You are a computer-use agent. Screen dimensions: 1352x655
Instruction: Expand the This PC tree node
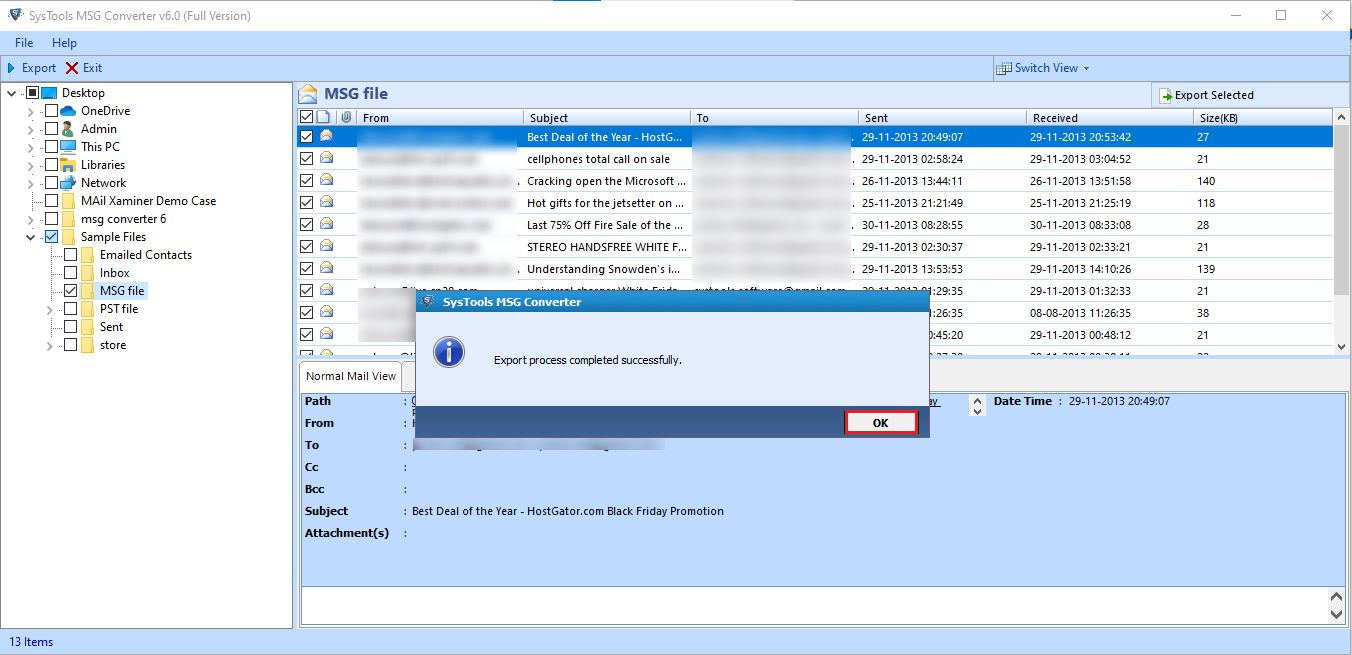(31, 147)
